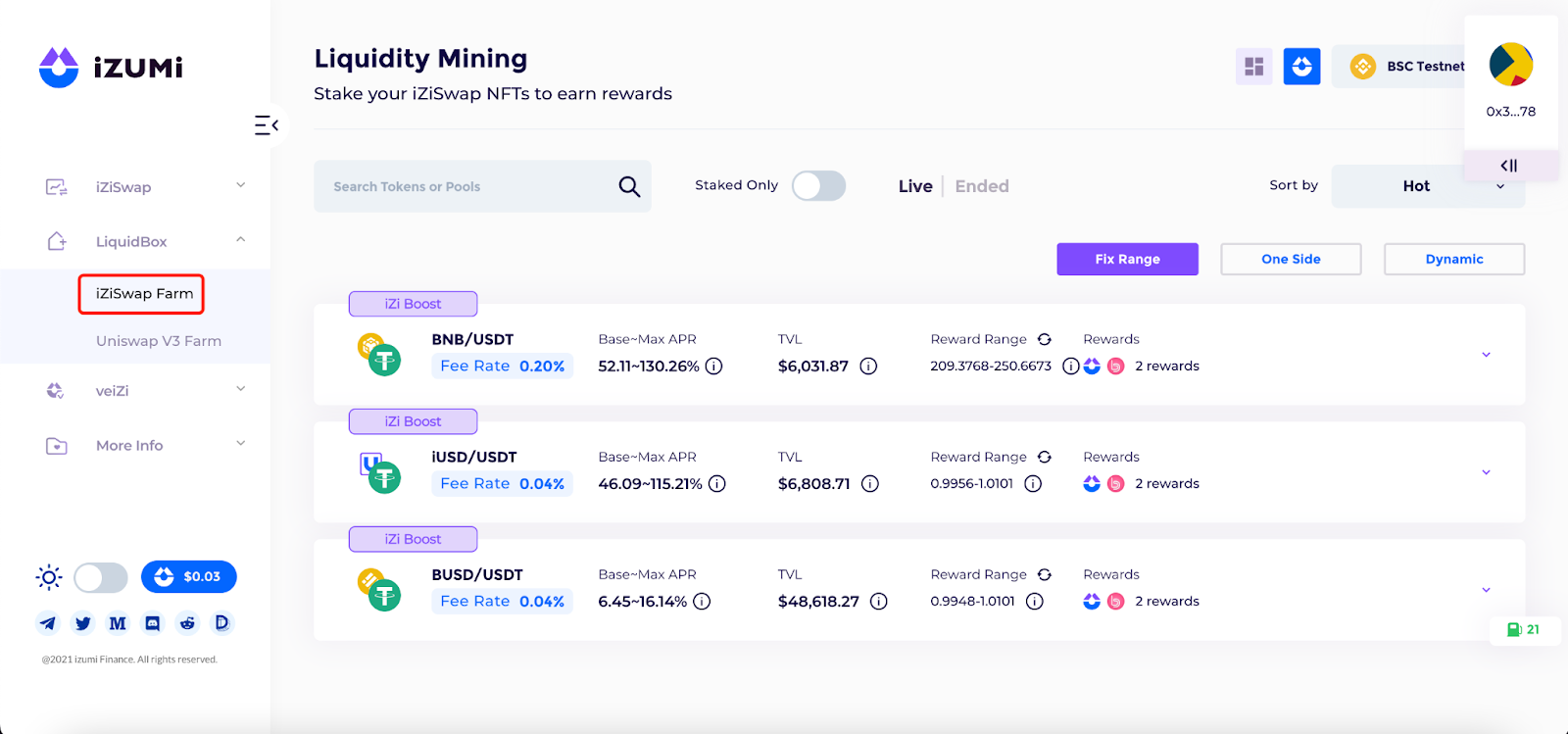This screenshot has height=734, width=1568.
Task: Click TVL info icon next to $6,808.71
Action: tap(870, 483)
